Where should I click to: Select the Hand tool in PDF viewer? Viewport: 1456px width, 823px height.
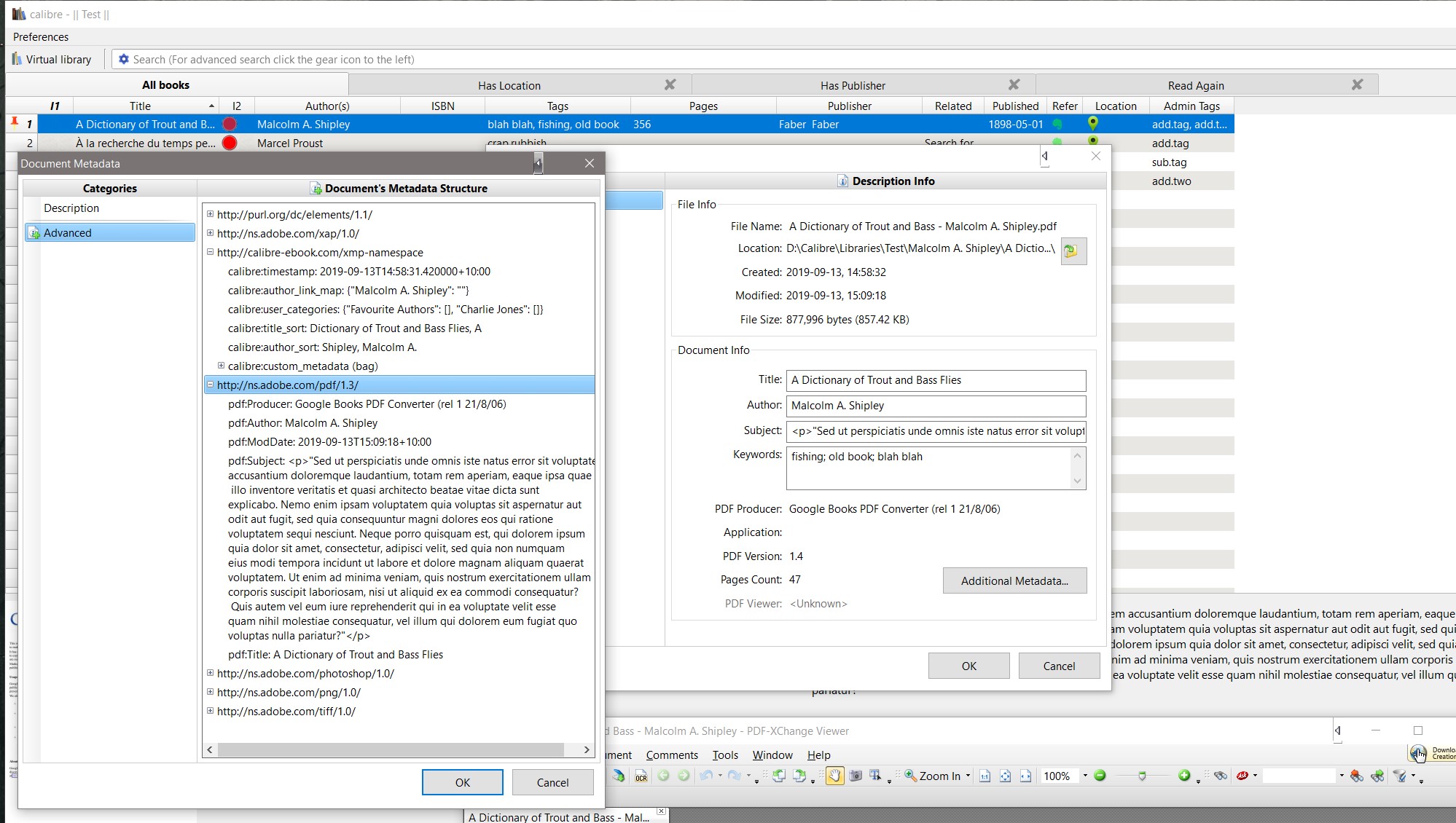834,776
